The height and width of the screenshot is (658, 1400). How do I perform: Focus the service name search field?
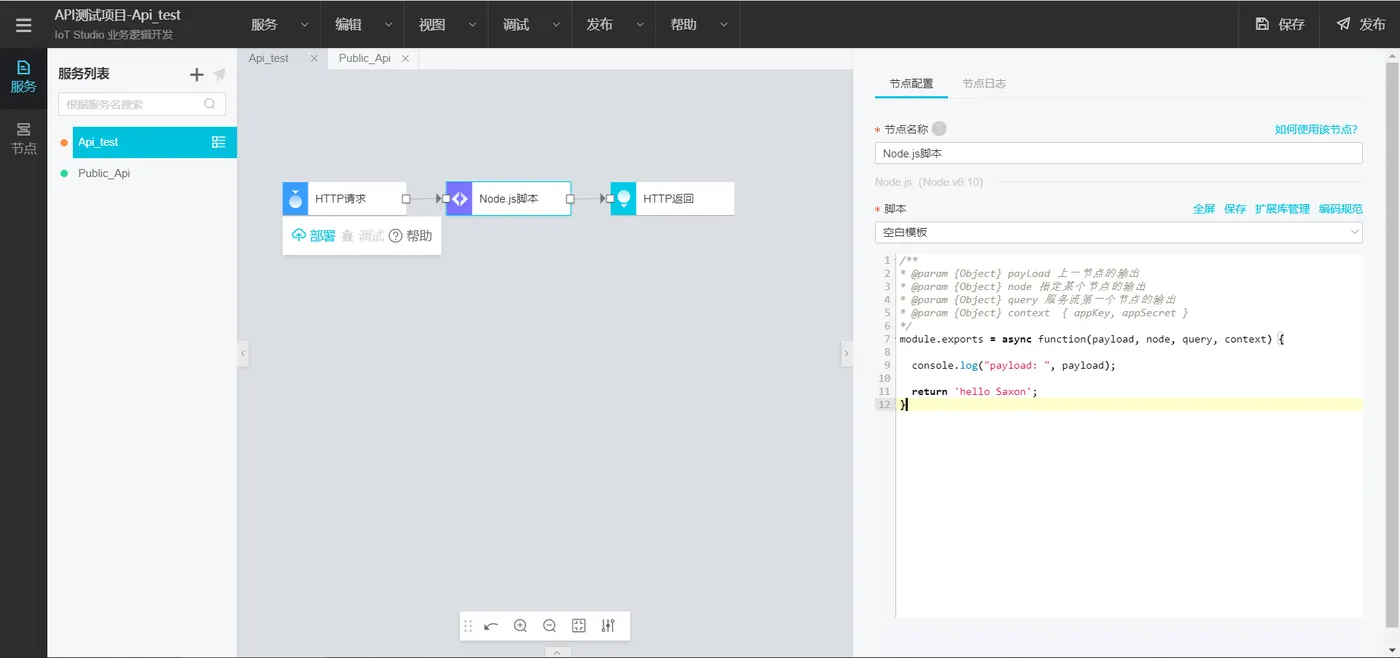(x=142, y=104)
